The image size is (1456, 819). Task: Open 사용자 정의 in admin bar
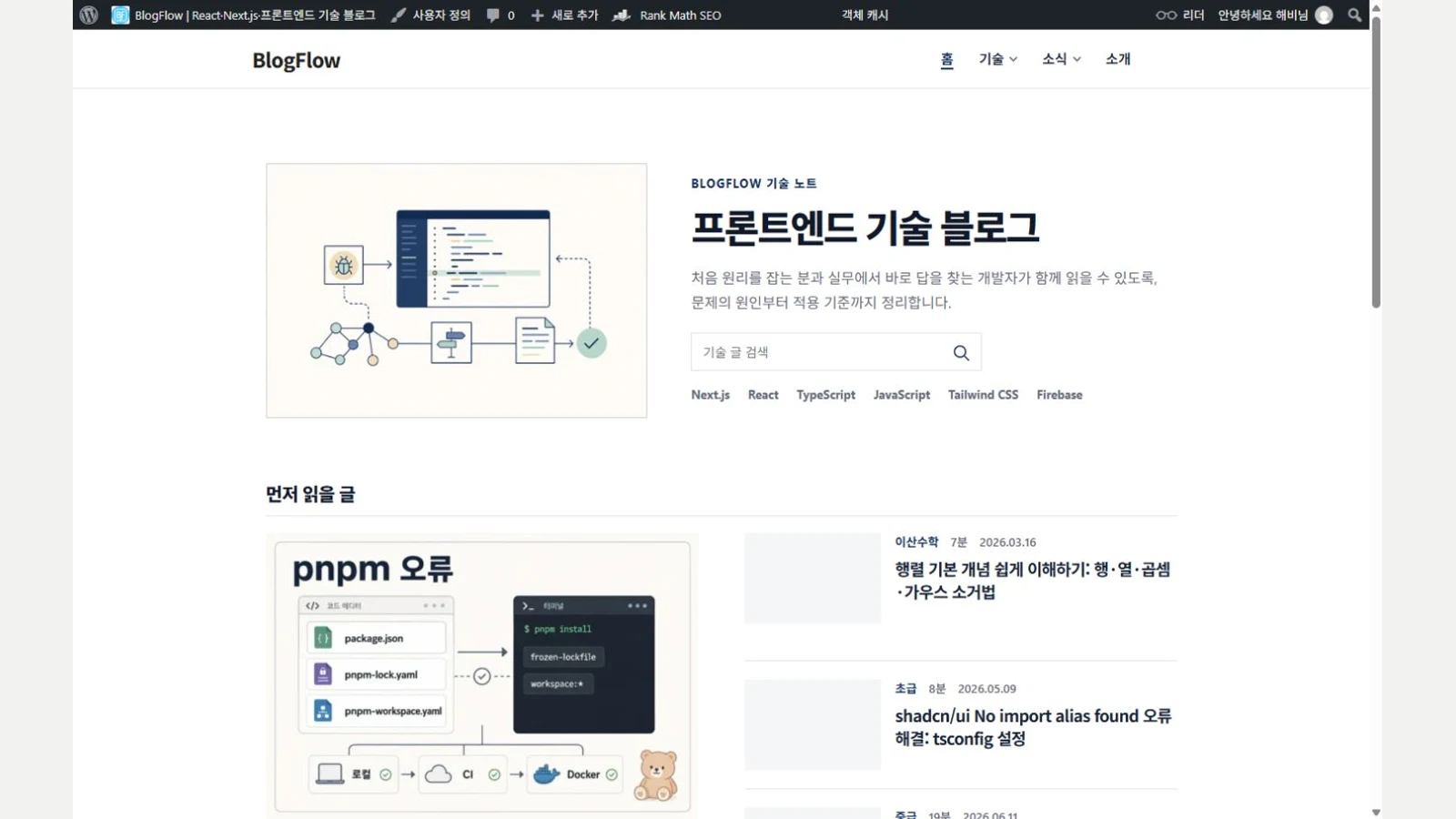[x=441, y=15]
